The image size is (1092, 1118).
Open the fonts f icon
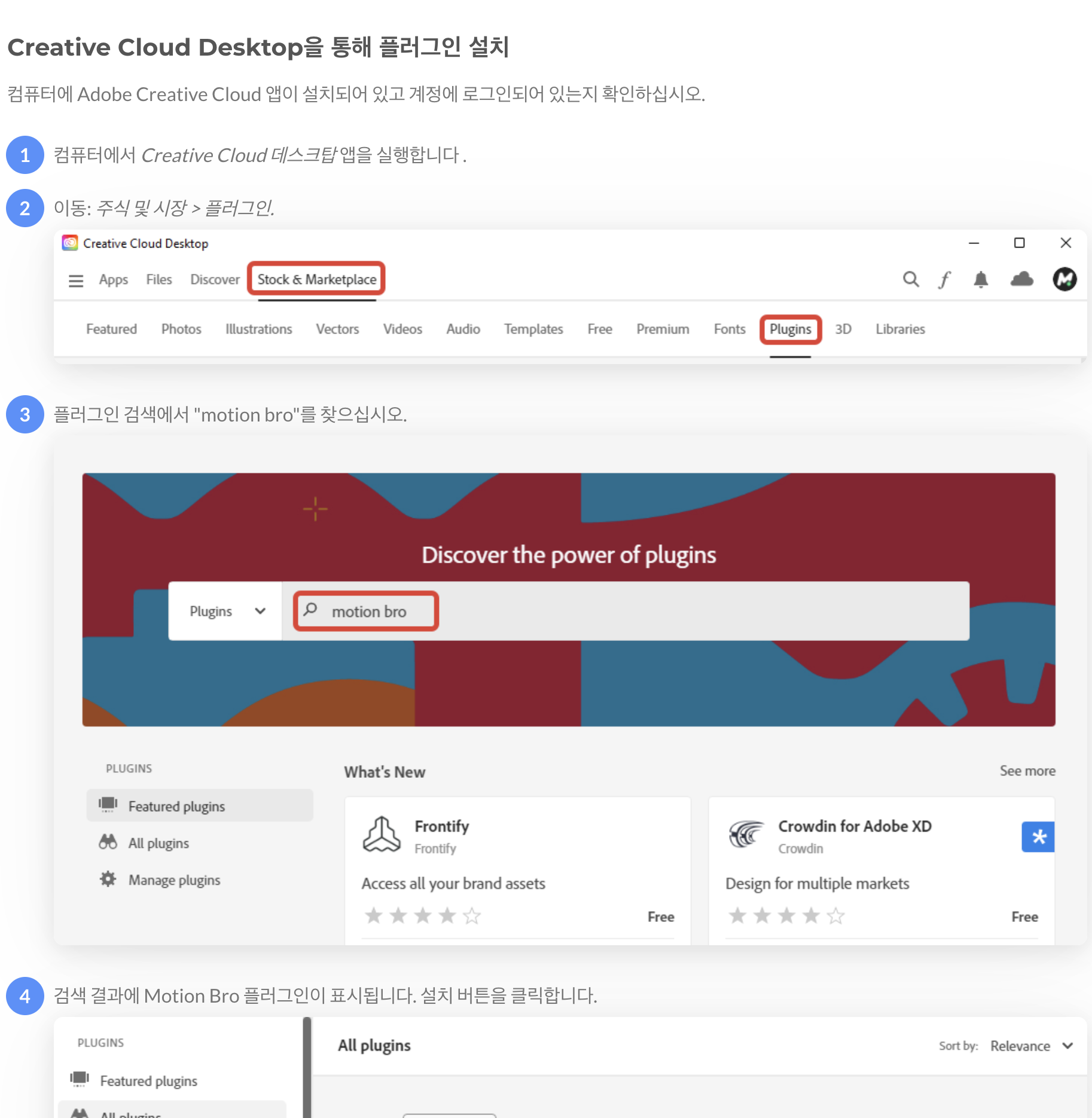(x=945, y=279)
